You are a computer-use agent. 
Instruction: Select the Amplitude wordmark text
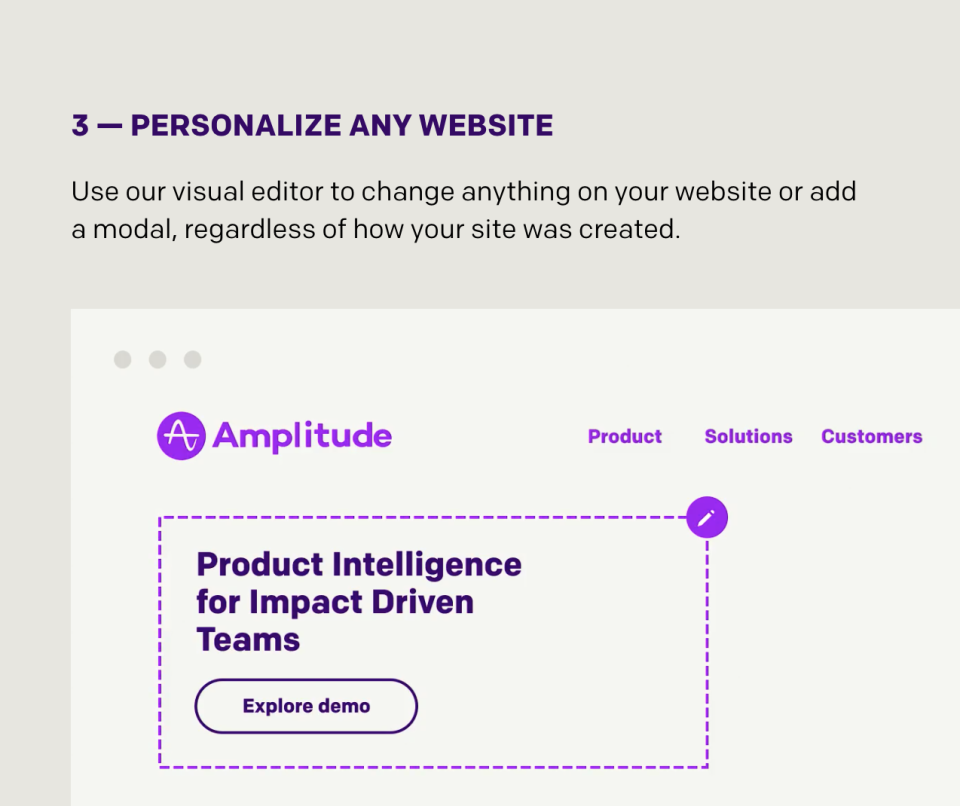click(302, 436)
